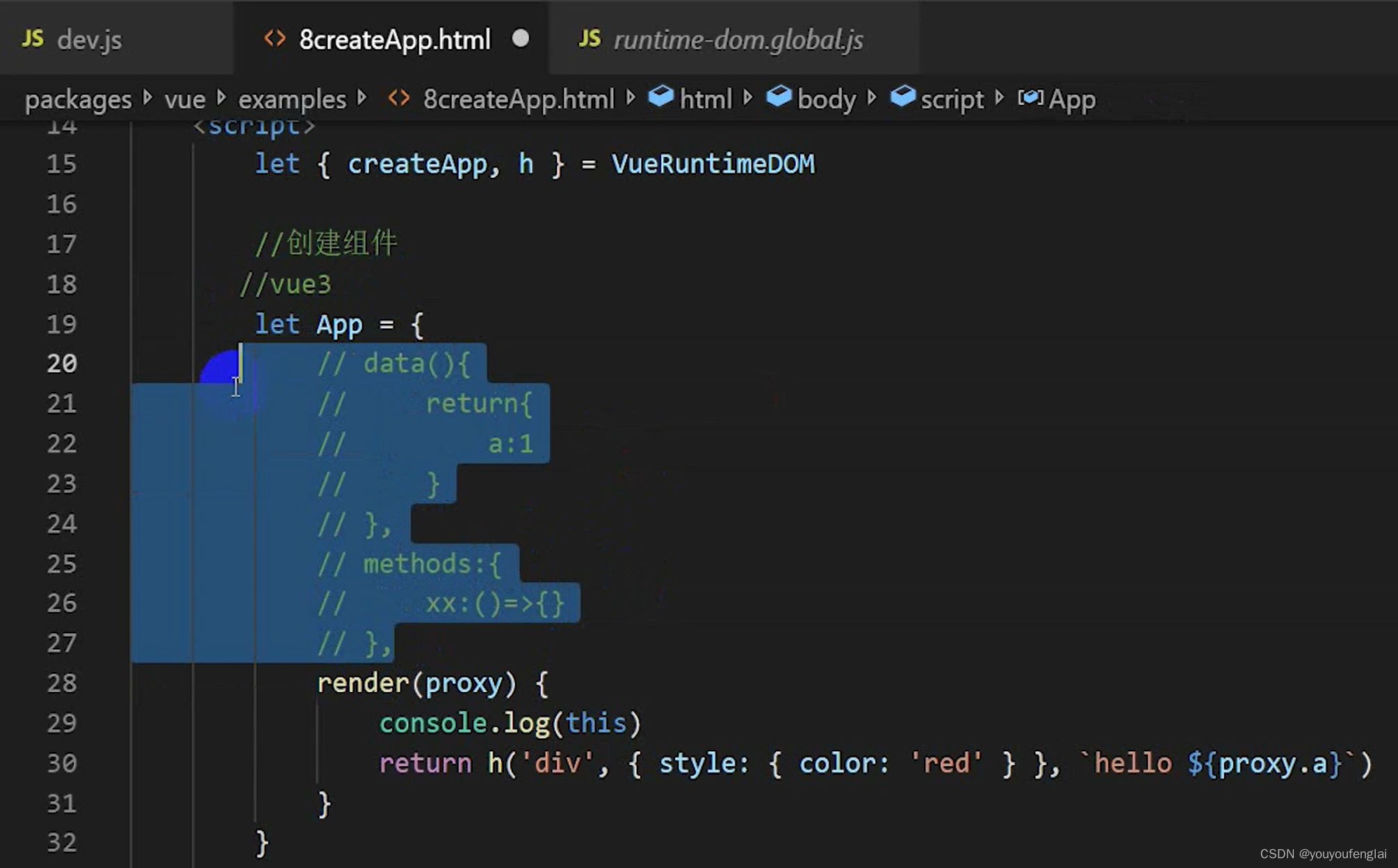Open the vue folder breadcrumb

(185, 99)
